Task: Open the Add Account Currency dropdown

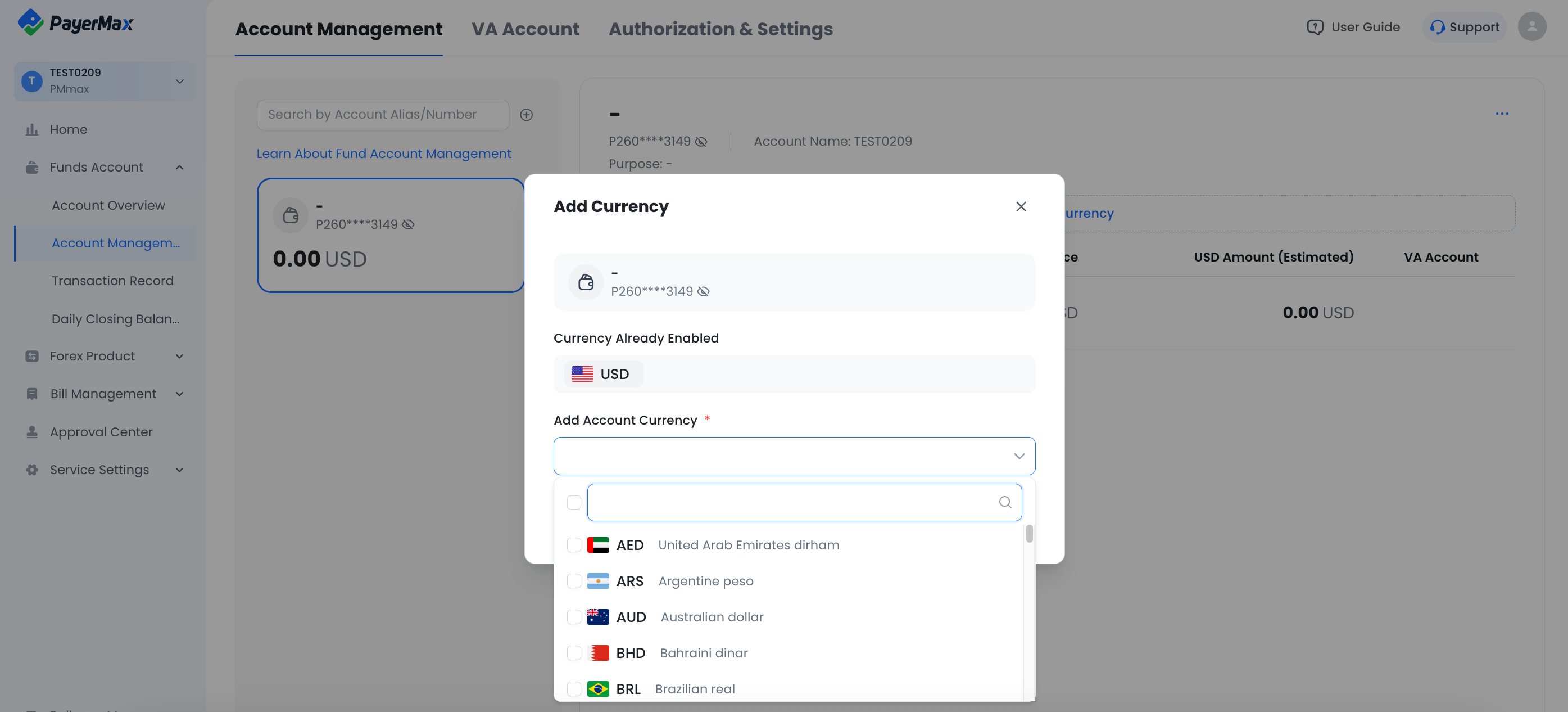Action: 794,456
